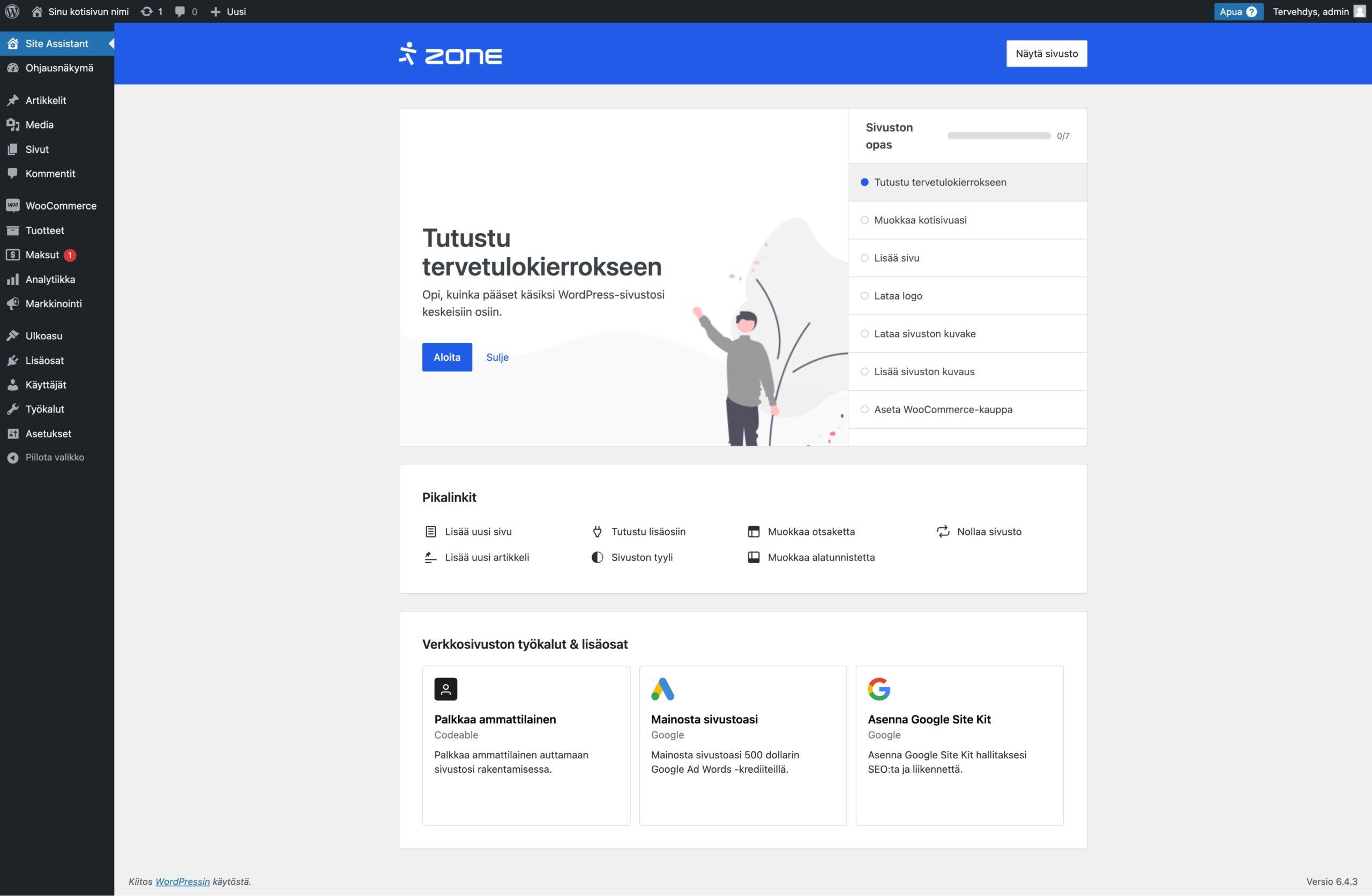Select the Muokkaa kotisivuasi step circle
This screenshot has height=896, width=1372.
point(864,220)
